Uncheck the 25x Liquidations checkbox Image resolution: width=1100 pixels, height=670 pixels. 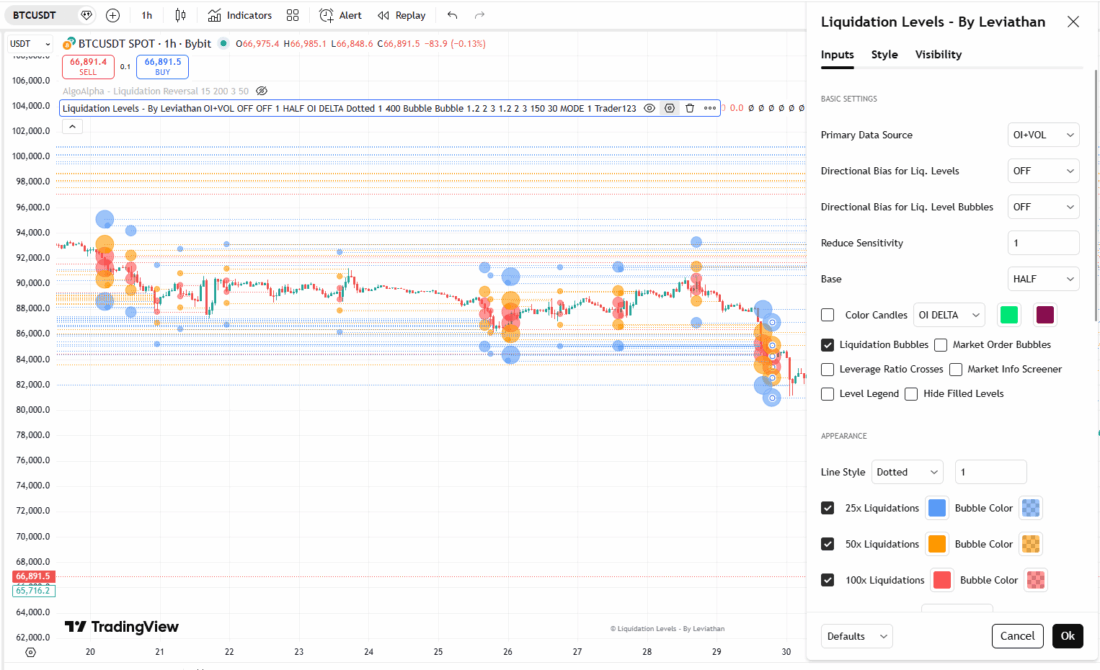pos(828,508)
